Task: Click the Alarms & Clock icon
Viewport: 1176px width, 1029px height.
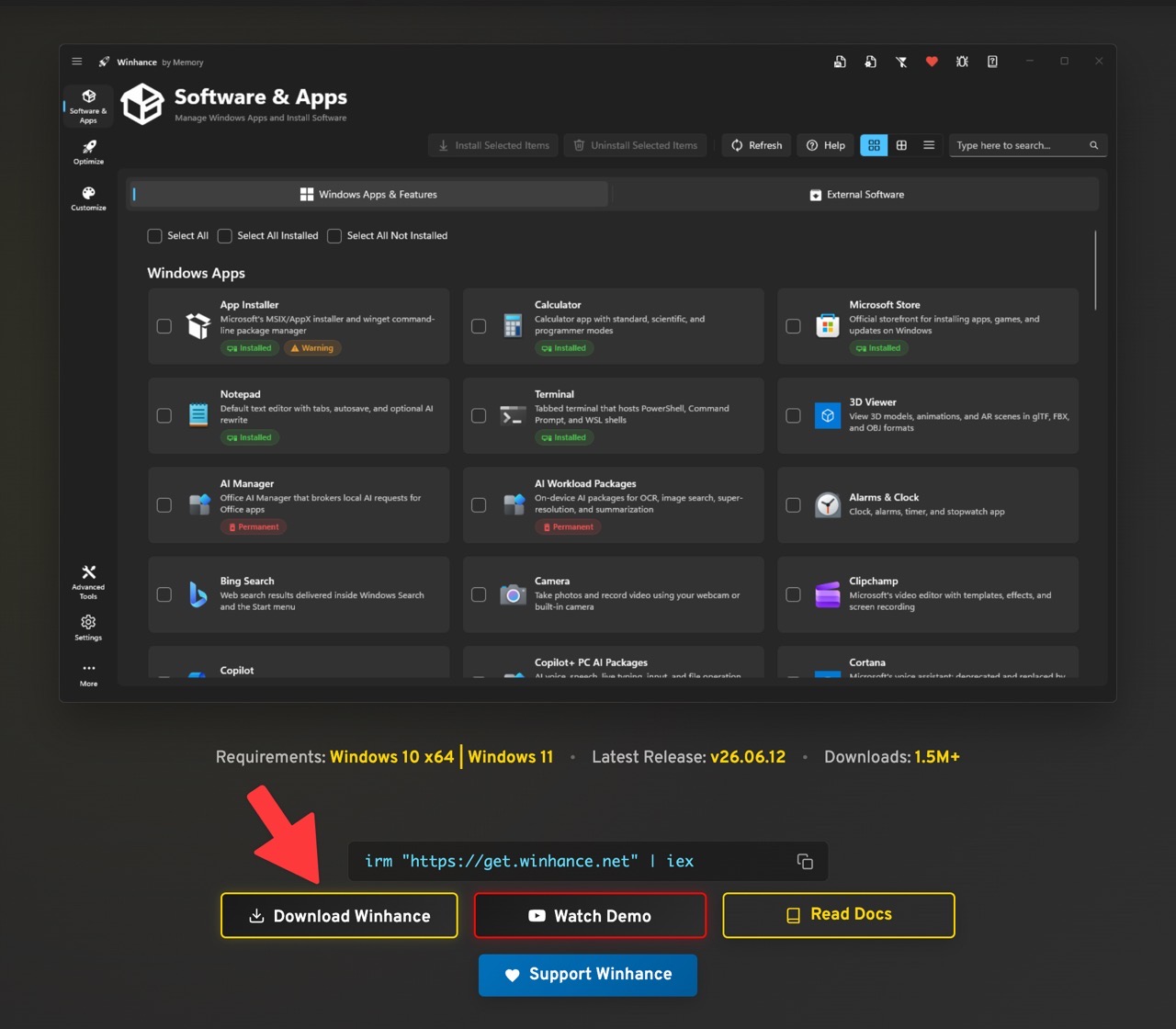Action: coord(828,504)
